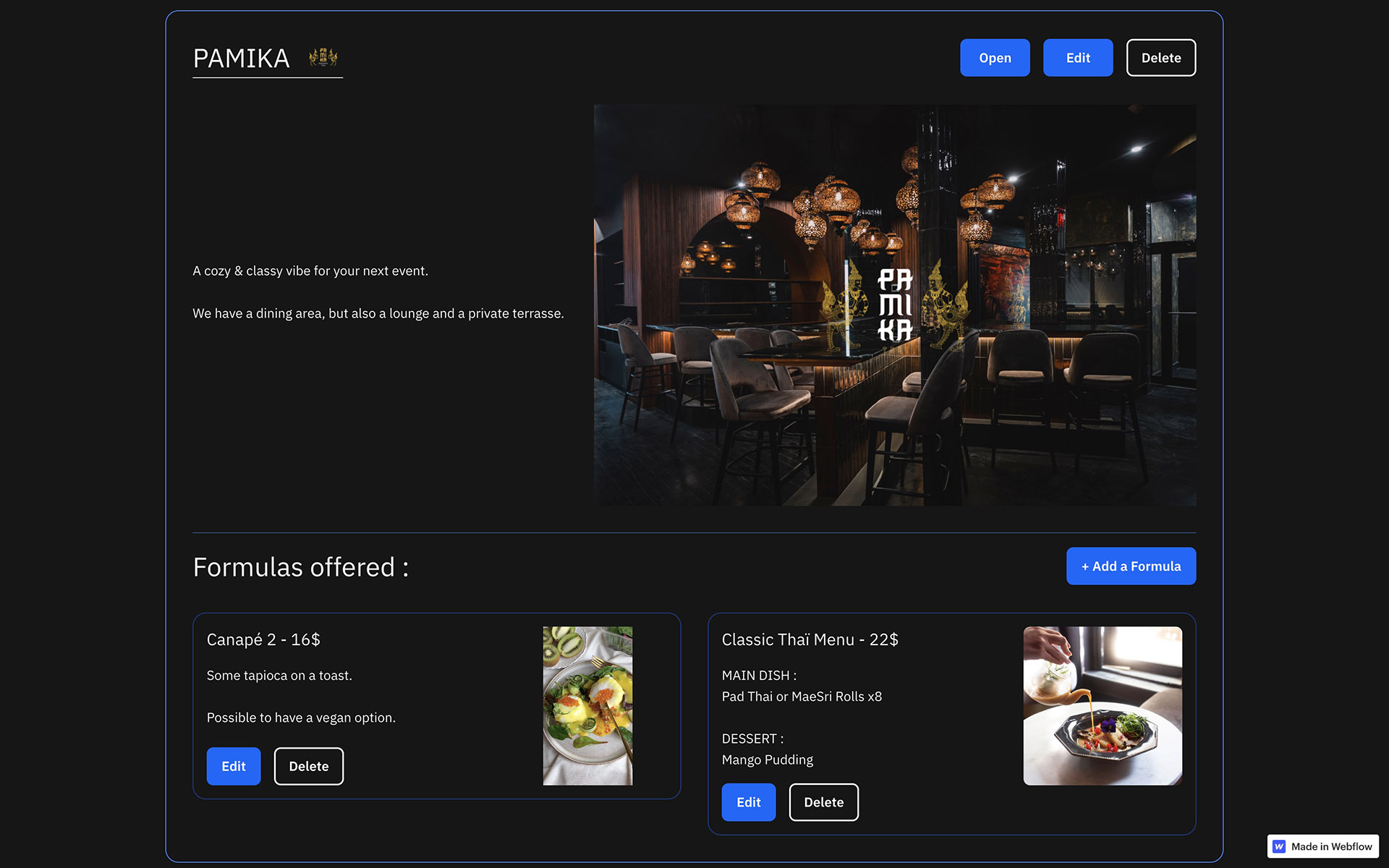Click the PAMIKA title heading
This screenshot has width=1389, height=868.
pos(241,59)
